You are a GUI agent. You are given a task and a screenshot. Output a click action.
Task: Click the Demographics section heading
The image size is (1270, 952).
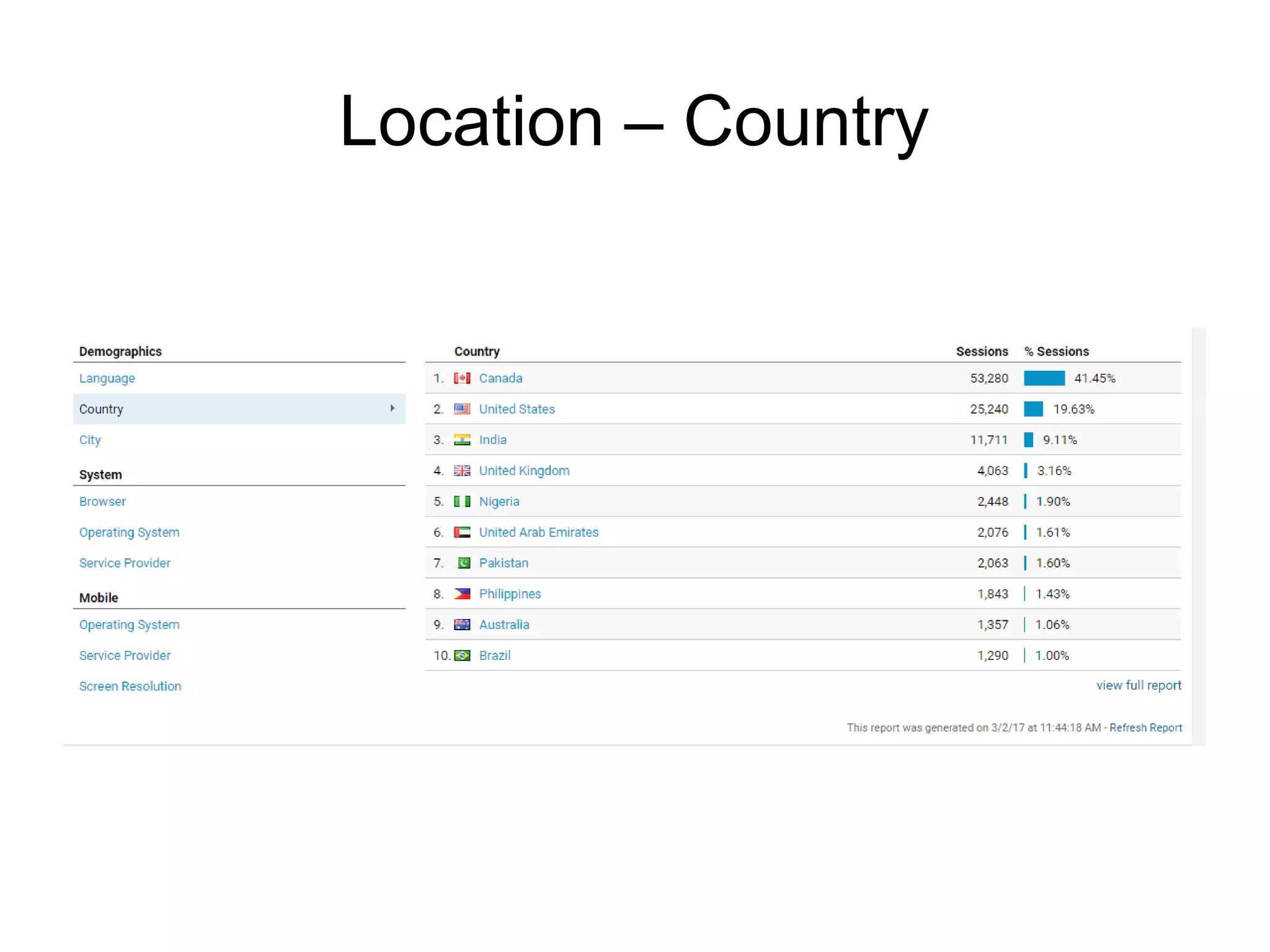120,352
